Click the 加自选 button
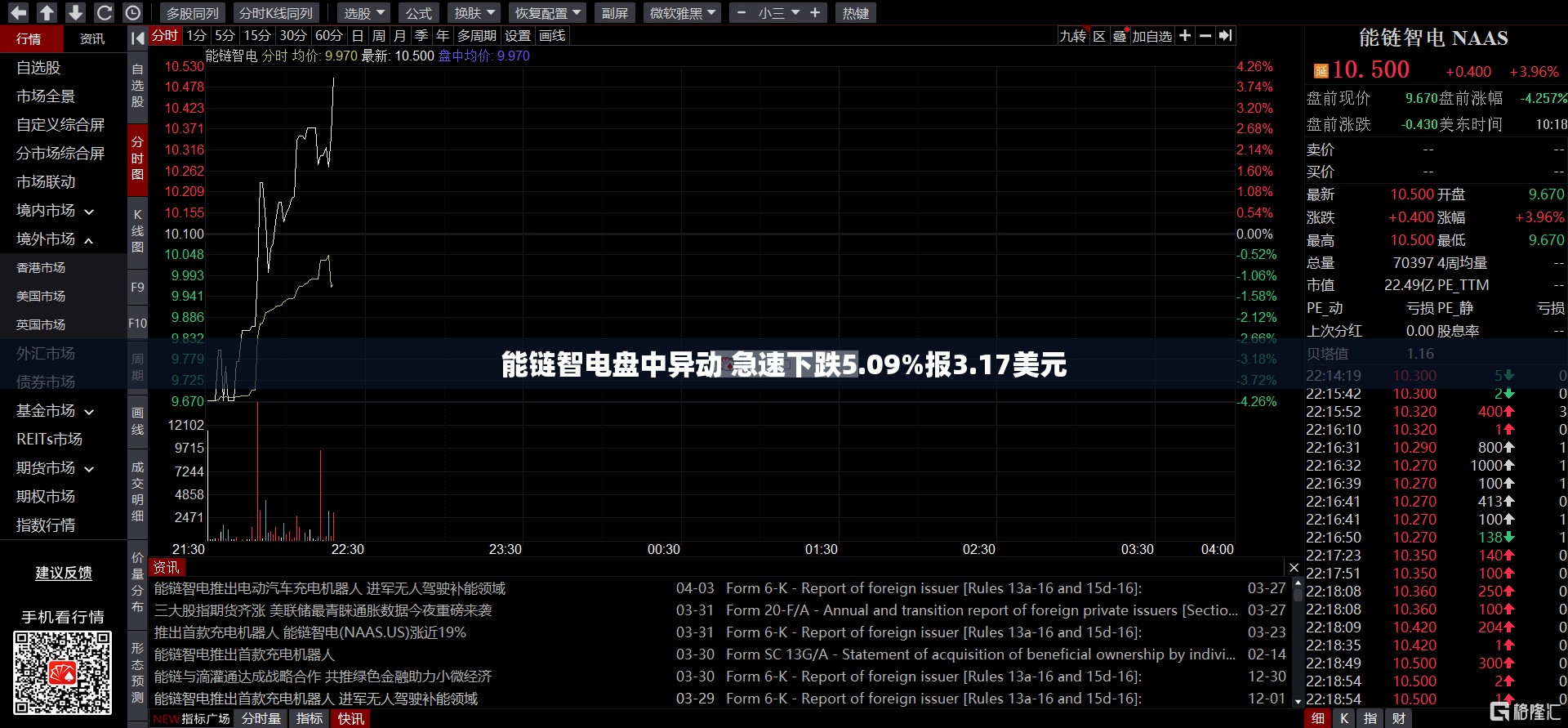The image size is (1568, 728). coord(1151,36)
